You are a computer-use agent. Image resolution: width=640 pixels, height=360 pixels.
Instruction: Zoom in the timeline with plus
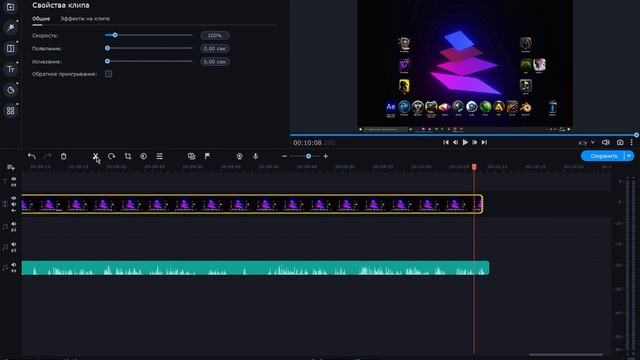(x=325, y=156)
